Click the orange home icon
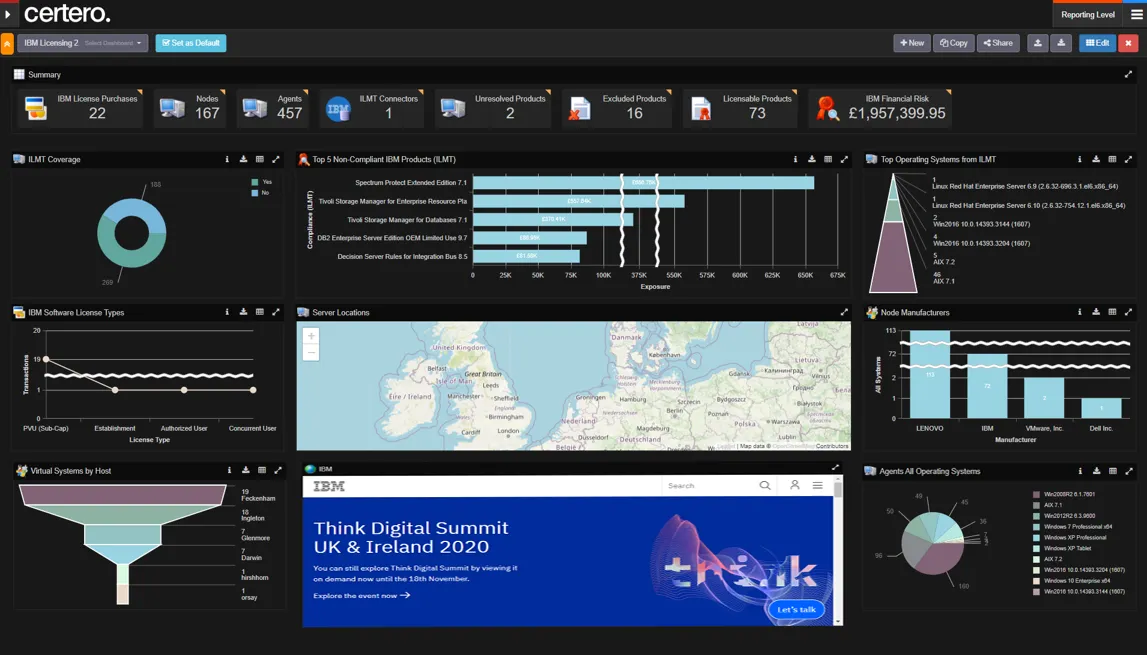 (7, 43)
